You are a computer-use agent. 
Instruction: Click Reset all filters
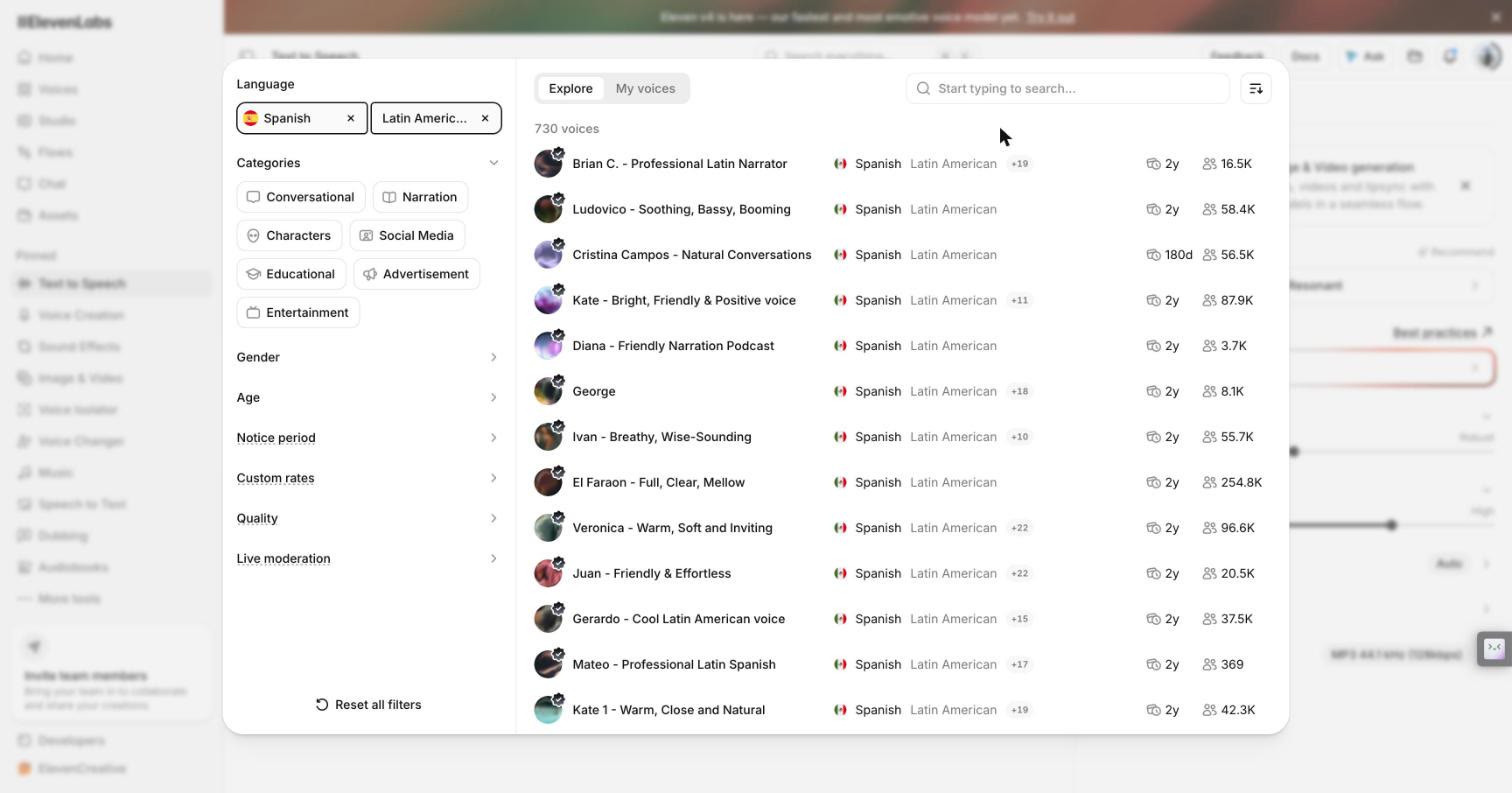coord(368,705)
